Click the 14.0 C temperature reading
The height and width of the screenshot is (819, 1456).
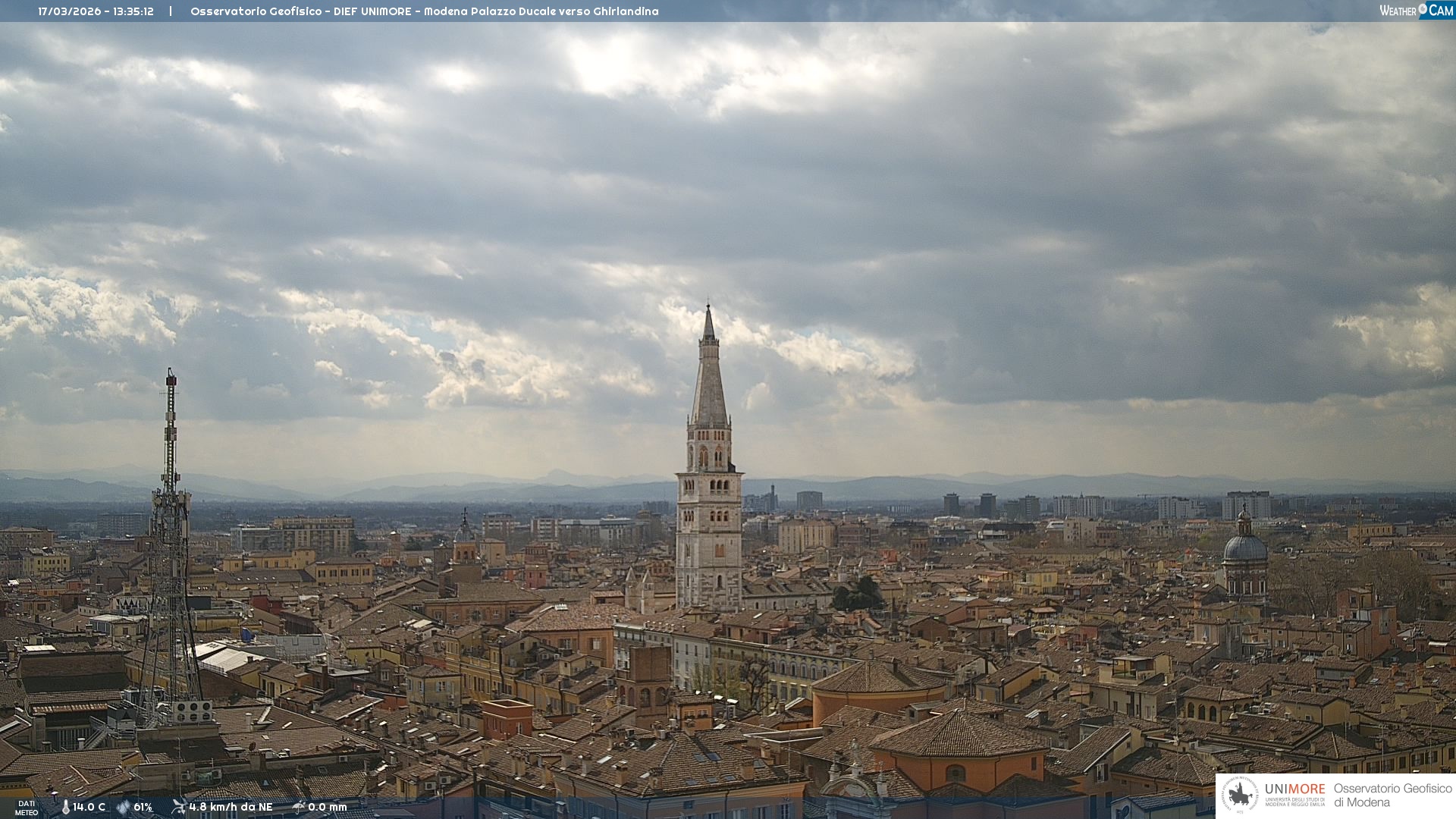pos(89,807)
